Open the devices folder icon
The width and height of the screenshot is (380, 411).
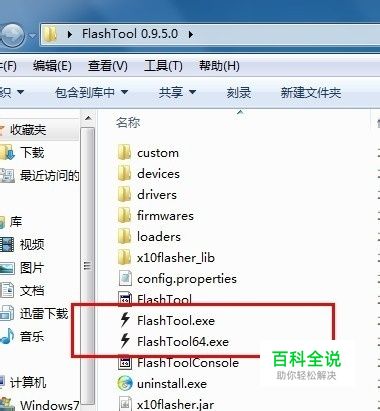point(124,174)
